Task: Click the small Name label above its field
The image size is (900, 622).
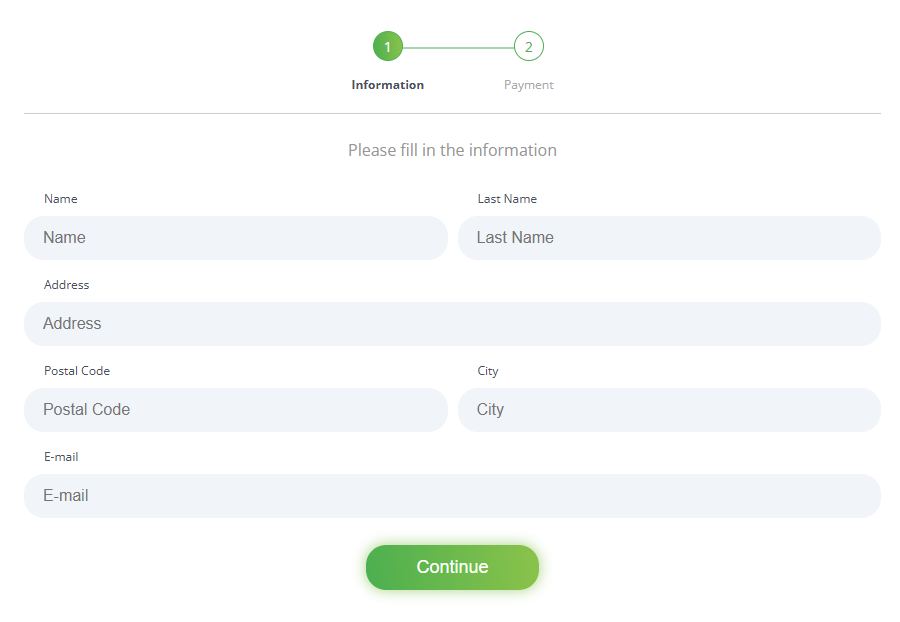Action: tap(61, 199)
